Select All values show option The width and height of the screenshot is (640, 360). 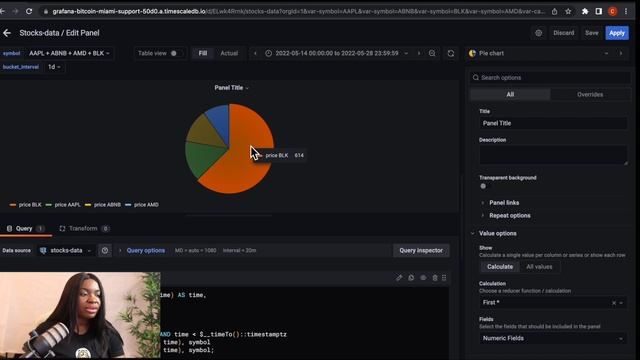(539, 267)
